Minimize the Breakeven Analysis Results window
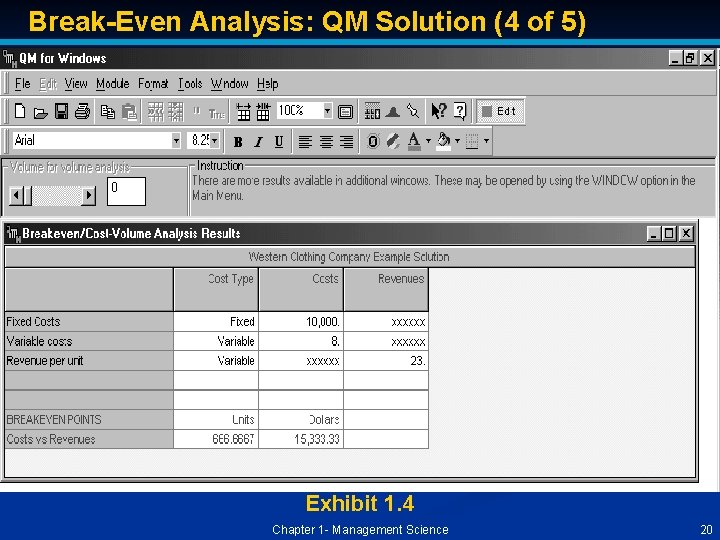Screen dimensions: 720x540 click(654, 233)
